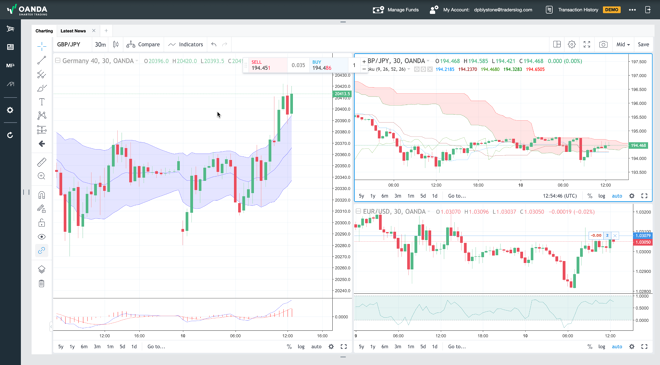Open the news panel icon in left sidebar
The image size is (660, 365).
click(10, 47)
